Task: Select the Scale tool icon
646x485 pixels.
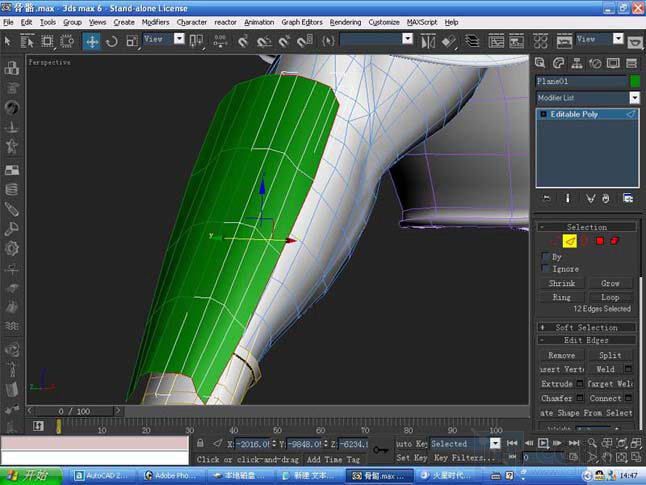Action: pos(132,42)
